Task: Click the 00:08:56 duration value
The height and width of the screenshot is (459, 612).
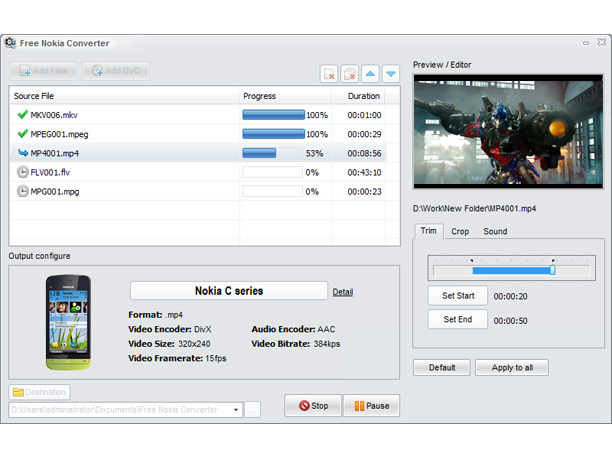Action: [364, 153]
